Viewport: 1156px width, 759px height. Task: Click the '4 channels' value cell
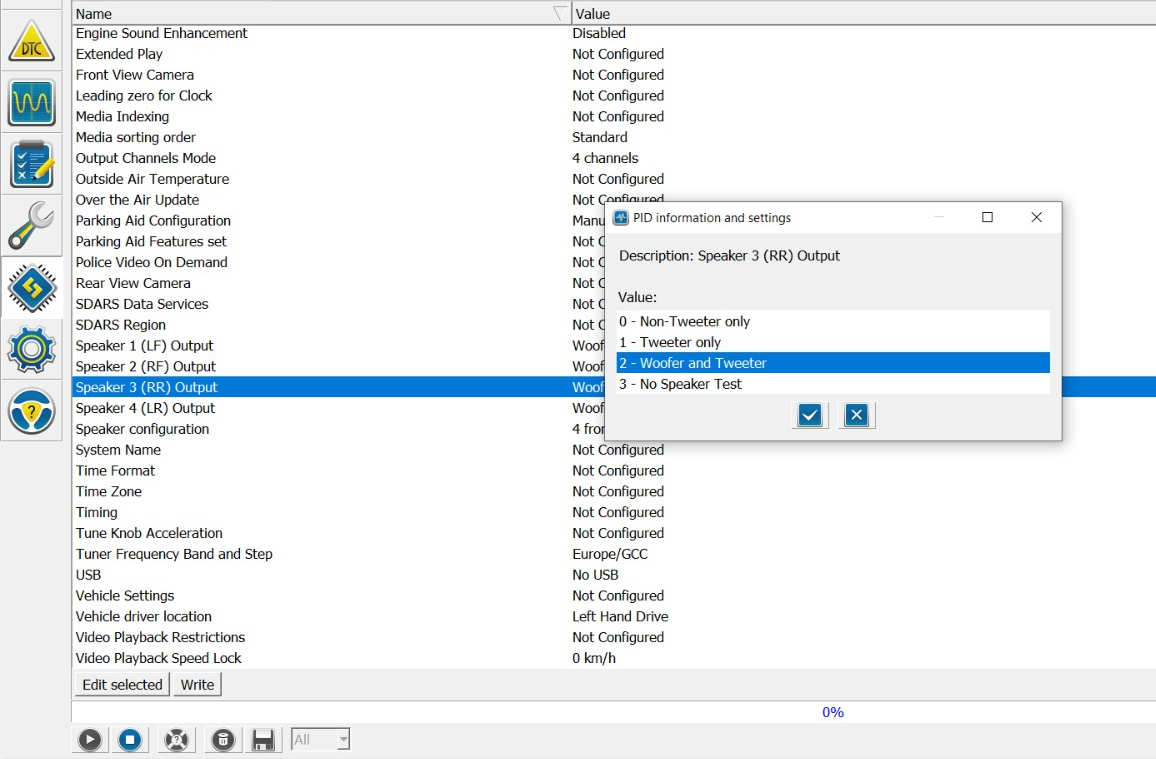pos(605,158)
